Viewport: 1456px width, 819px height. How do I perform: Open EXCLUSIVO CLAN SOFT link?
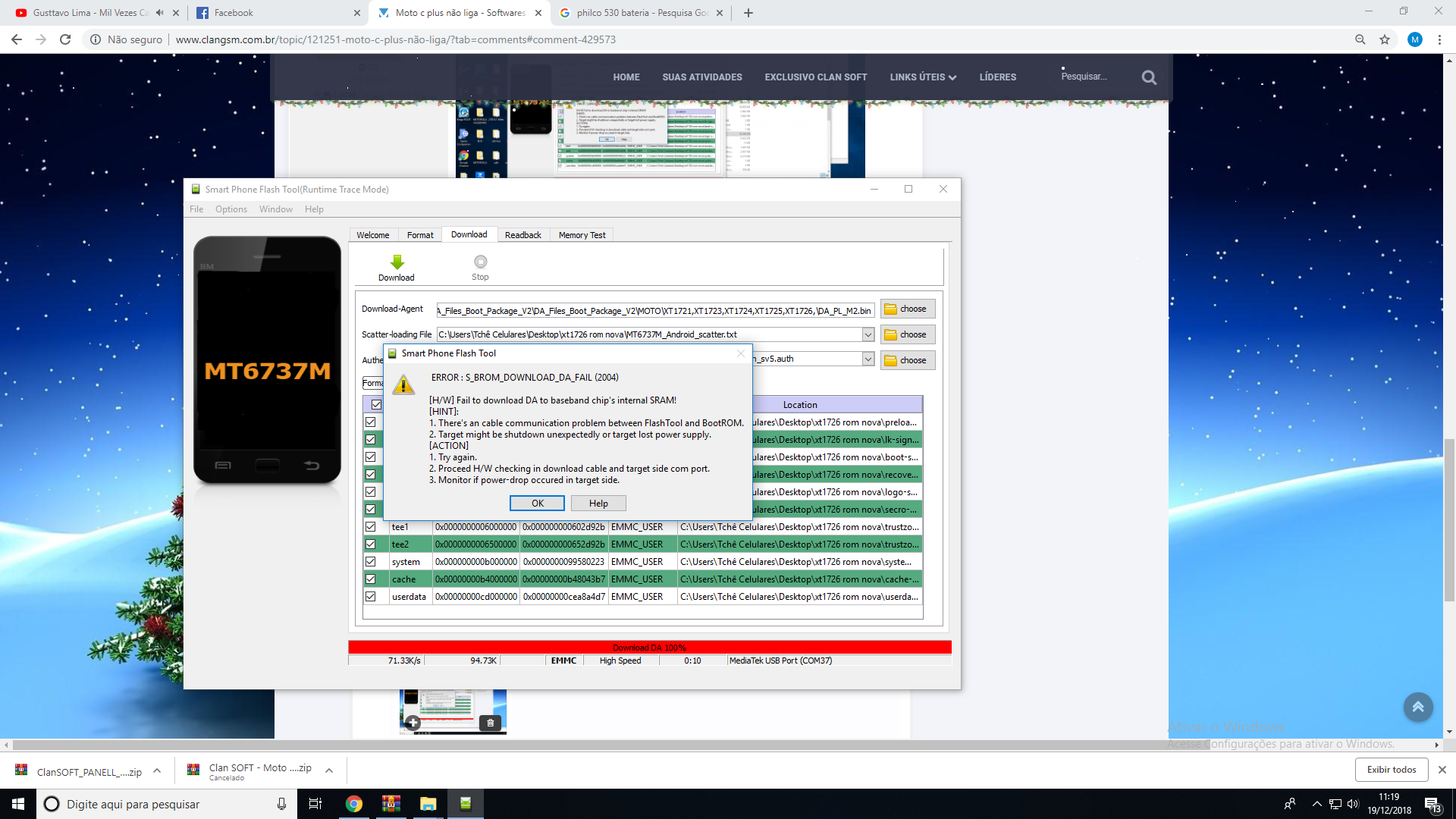816,77
